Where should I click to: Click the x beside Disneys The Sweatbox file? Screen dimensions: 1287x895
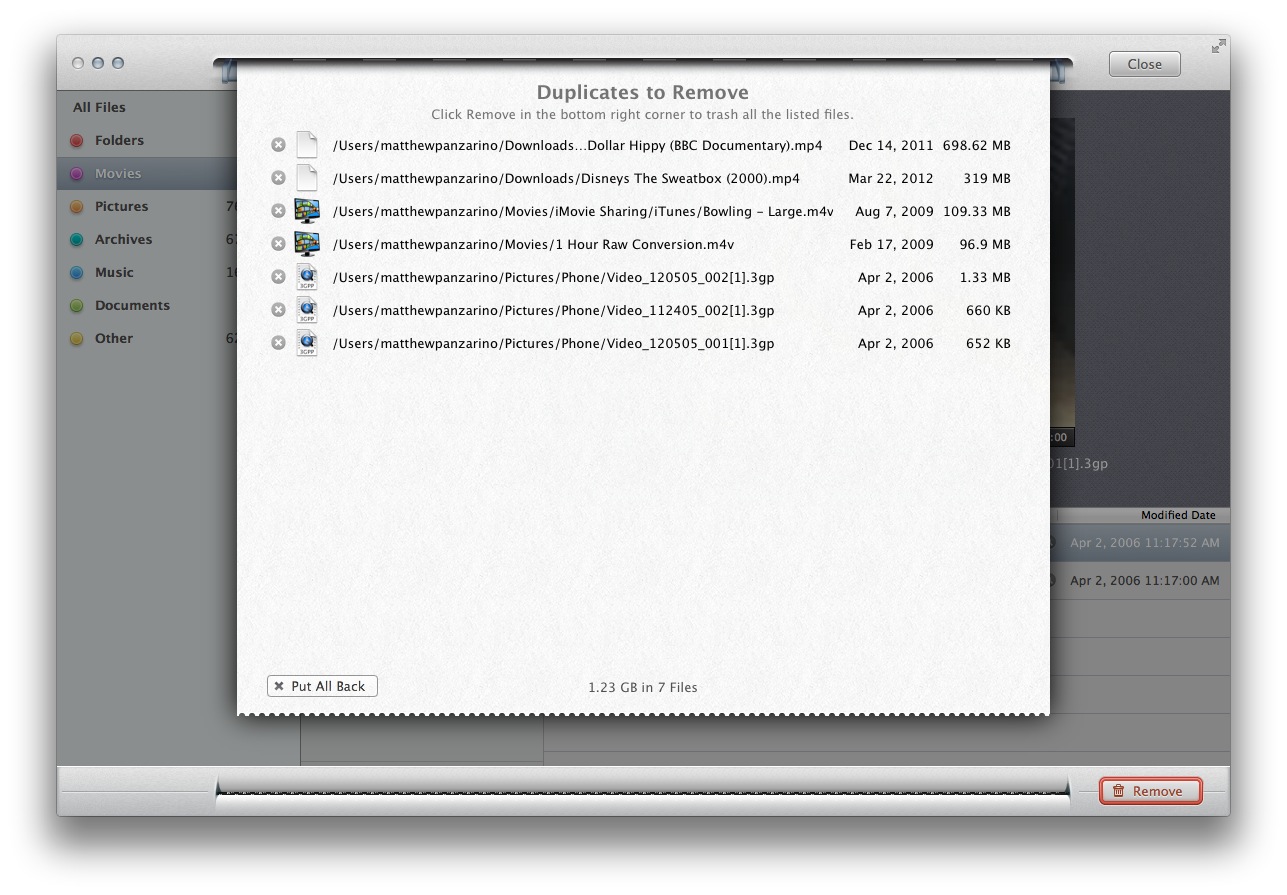278,178
